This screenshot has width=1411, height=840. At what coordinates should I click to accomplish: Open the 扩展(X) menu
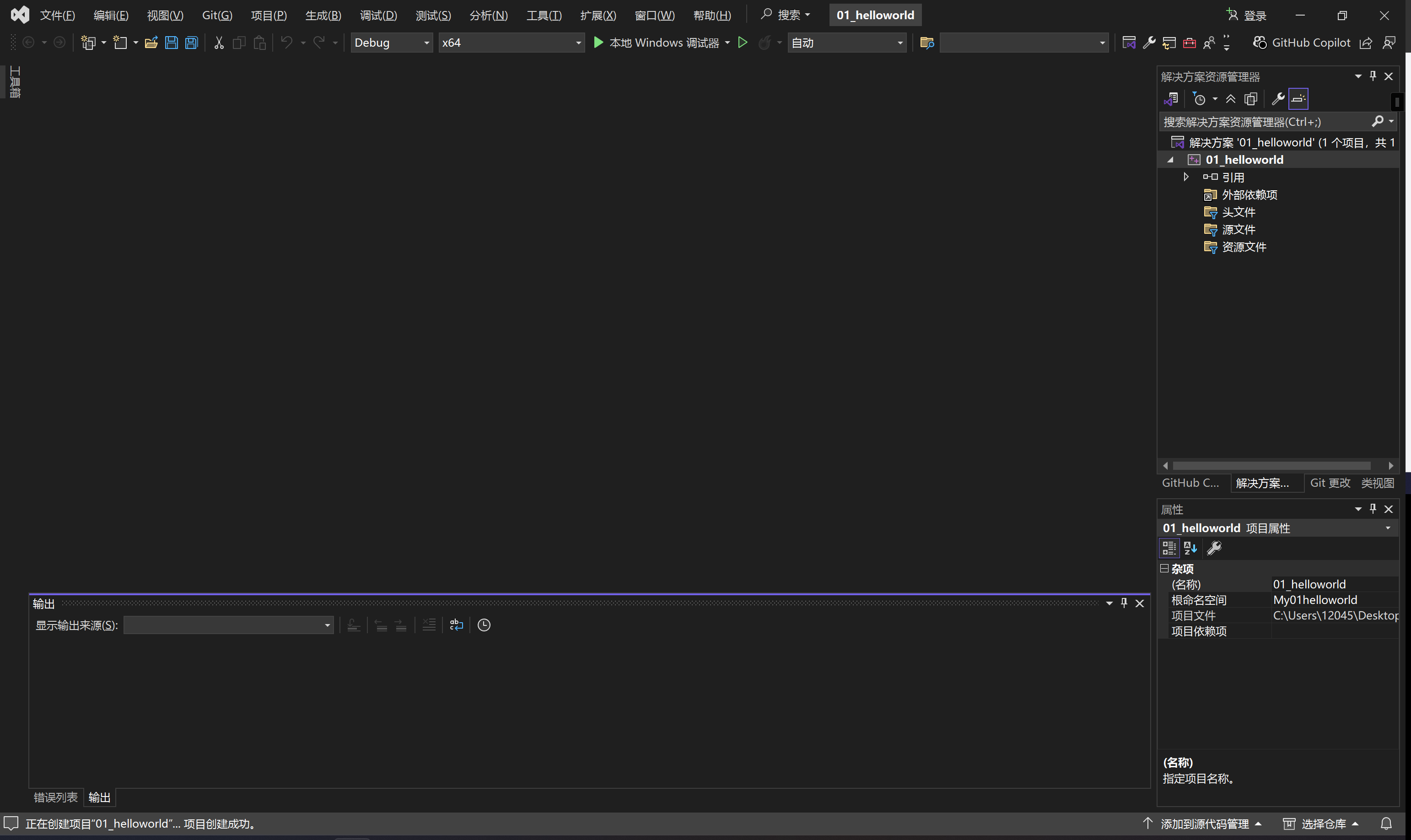(x=598, y=15)
